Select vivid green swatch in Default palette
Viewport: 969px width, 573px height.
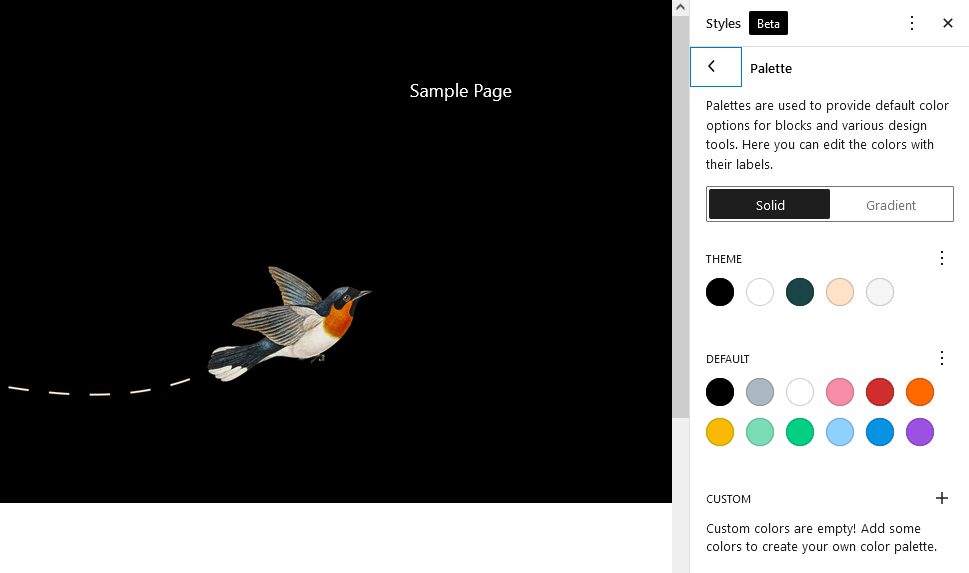(800, 432)
